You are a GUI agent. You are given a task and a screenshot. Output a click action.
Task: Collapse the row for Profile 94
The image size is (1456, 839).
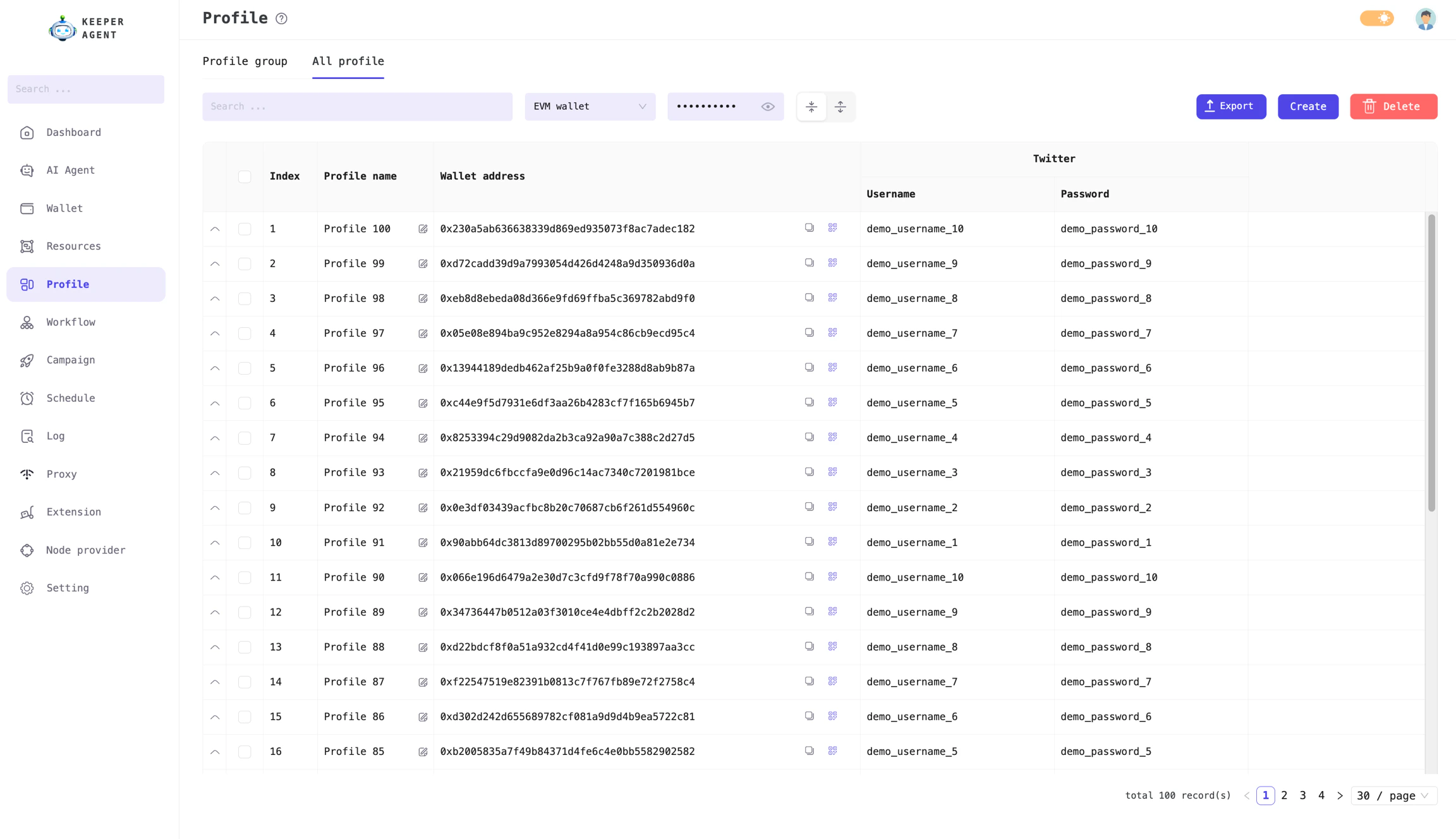click(214, 438)
